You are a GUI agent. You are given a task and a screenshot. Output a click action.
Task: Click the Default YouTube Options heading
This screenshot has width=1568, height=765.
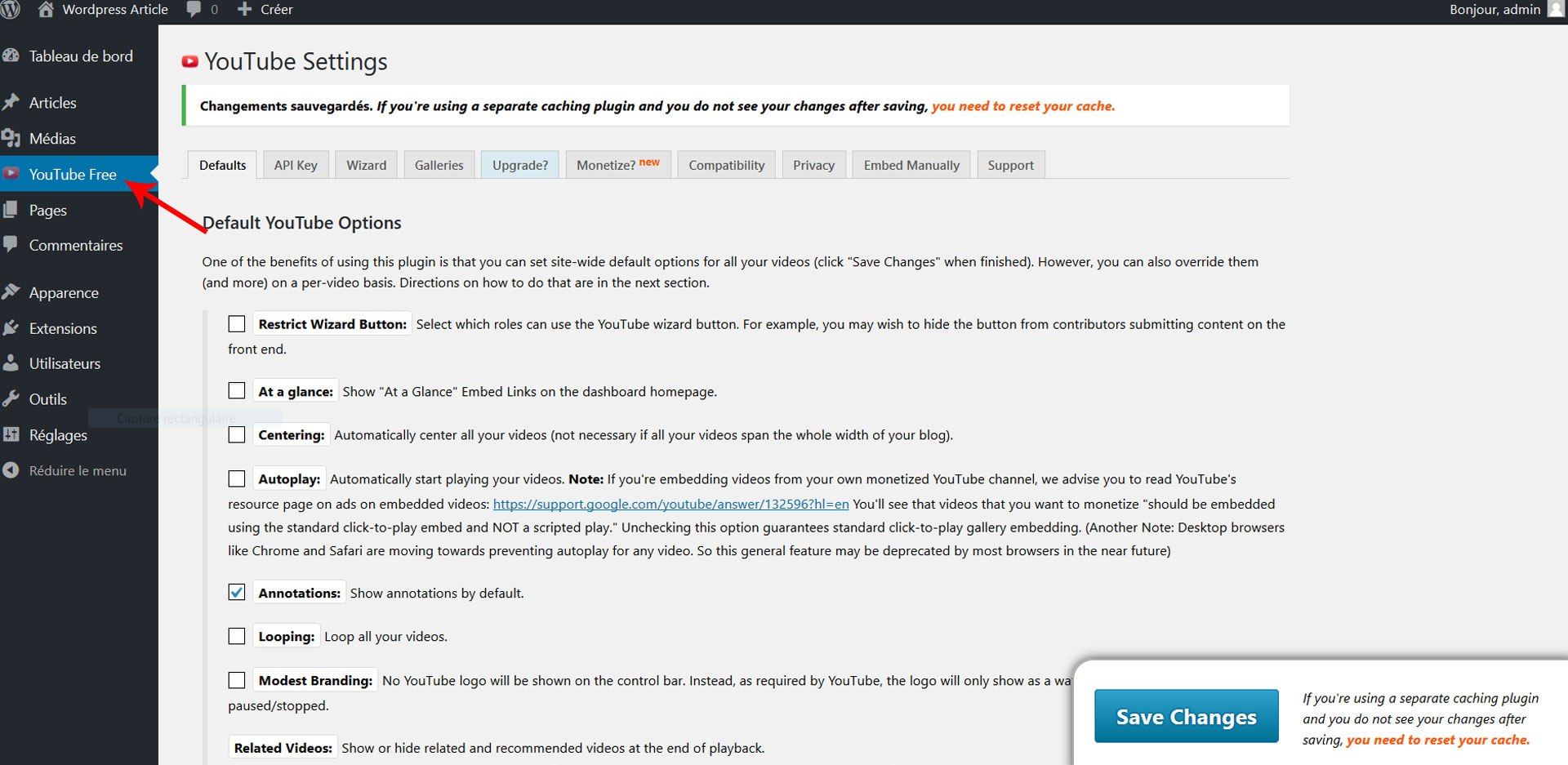tap(301, 222)
